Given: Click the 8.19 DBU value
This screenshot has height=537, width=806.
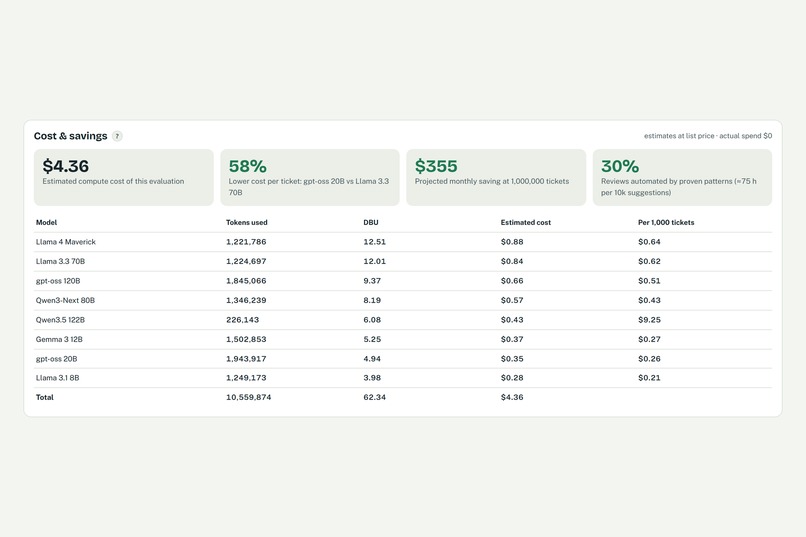Looking at the screenshot, I should point(372,301).
